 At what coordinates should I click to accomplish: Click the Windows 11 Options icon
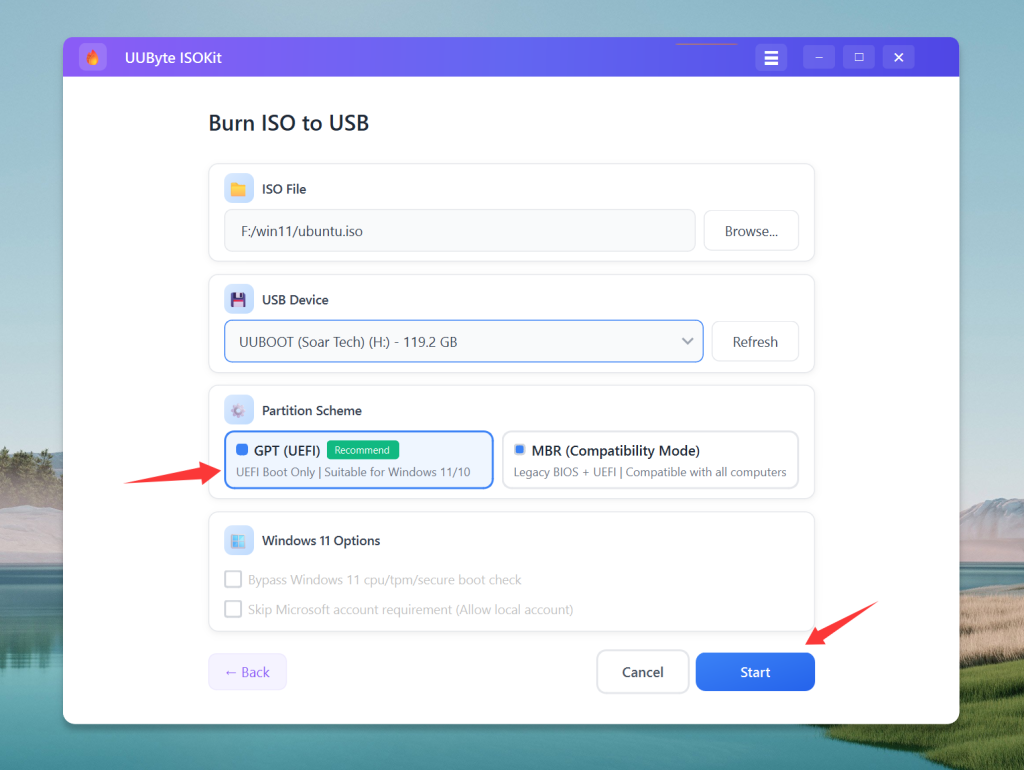(x=239, y=541)
